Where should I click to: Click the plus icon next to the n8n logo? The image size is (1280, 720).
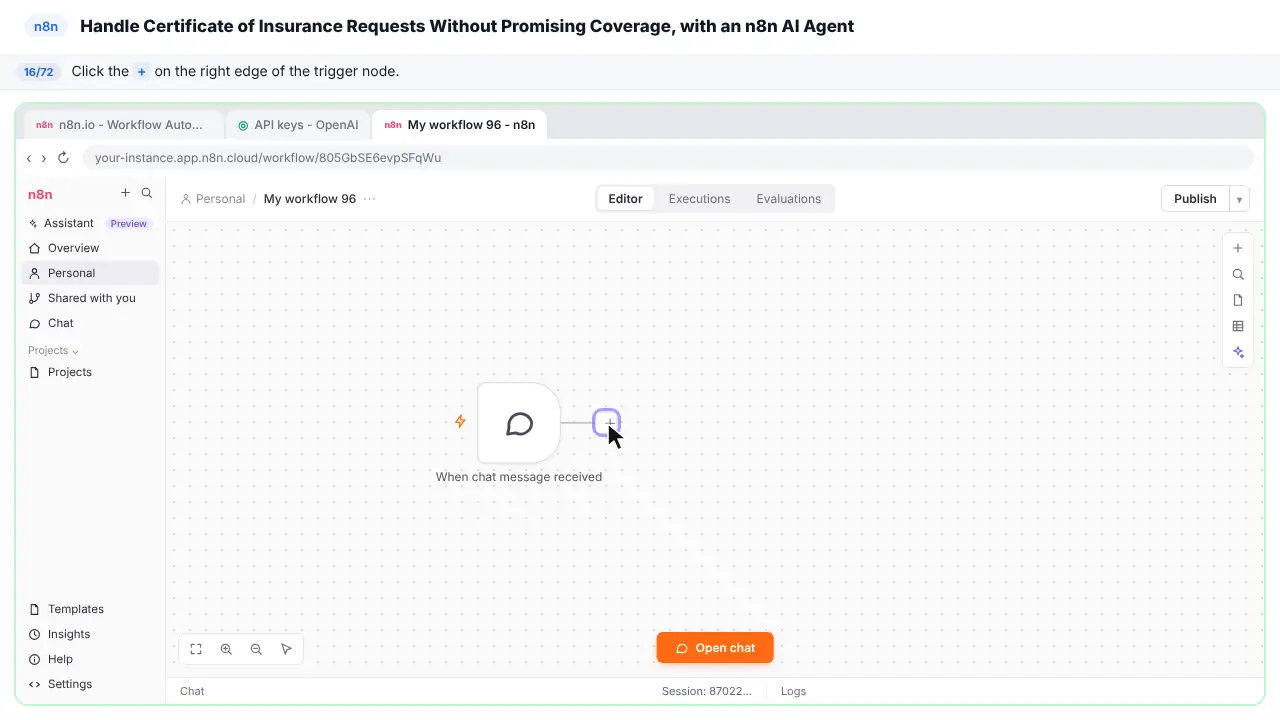coord(125,193)
